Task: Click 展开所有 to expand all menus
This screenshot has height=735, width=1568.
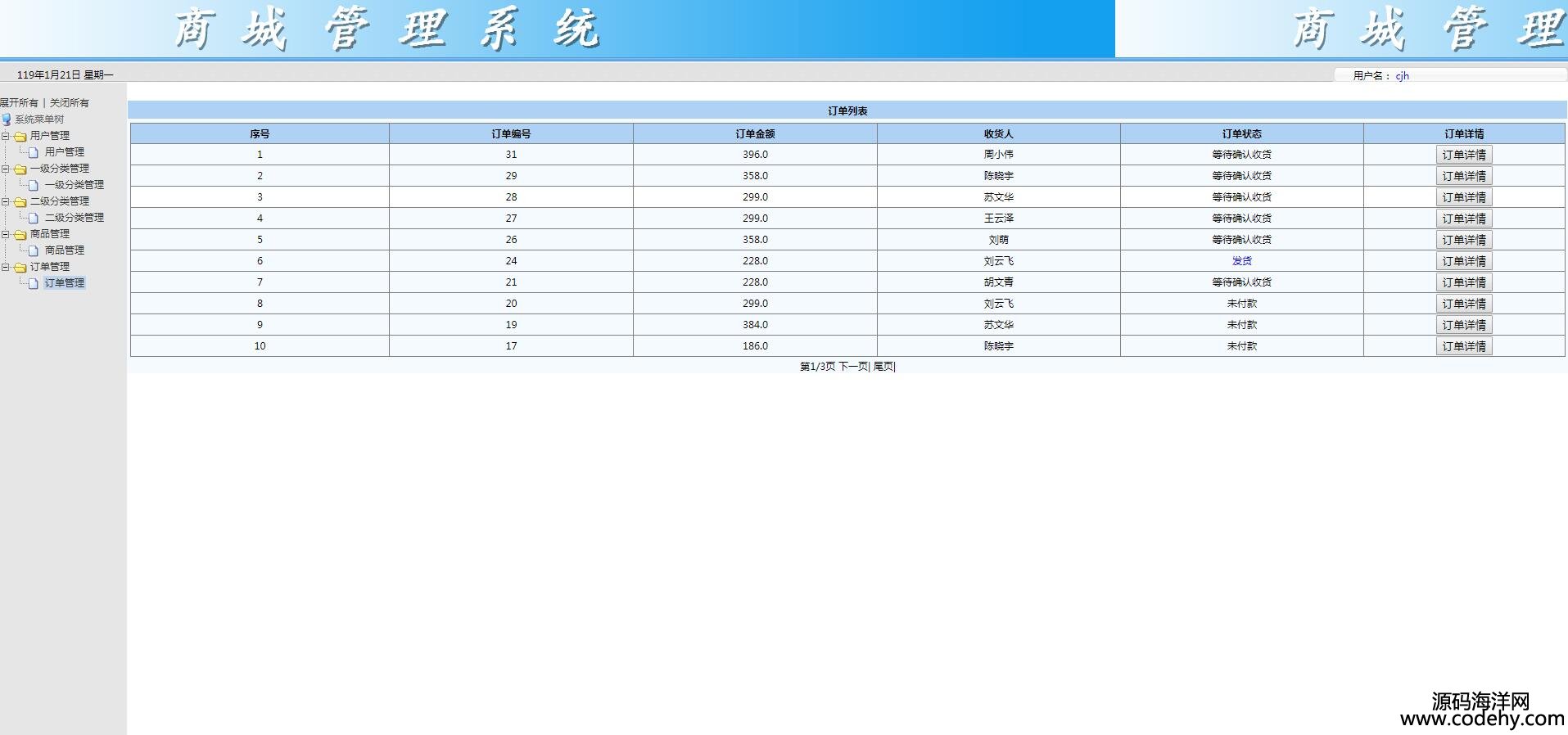Action: point(19,103)
